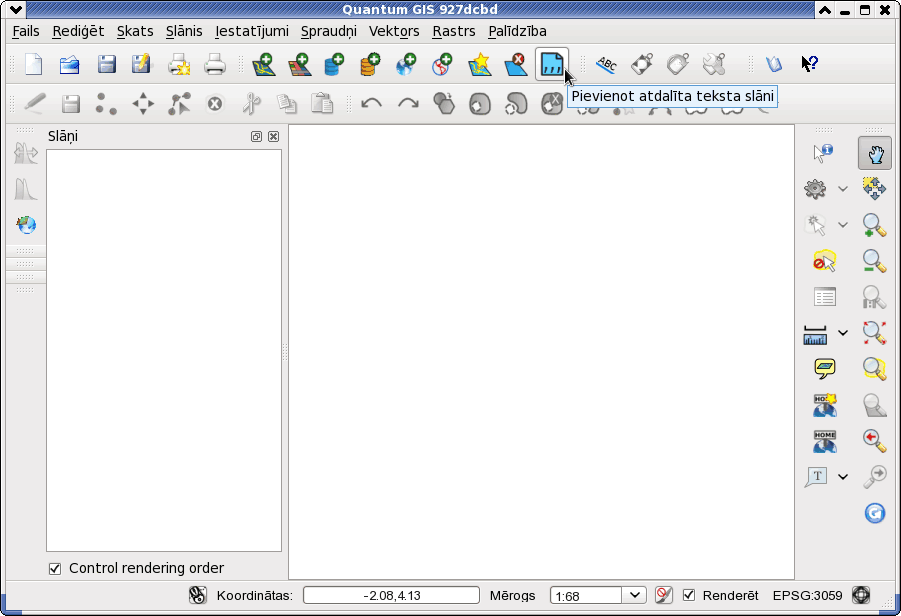Open help contents with the book icon
Viewport: 901px width, 616px height.
pos(774,64)
